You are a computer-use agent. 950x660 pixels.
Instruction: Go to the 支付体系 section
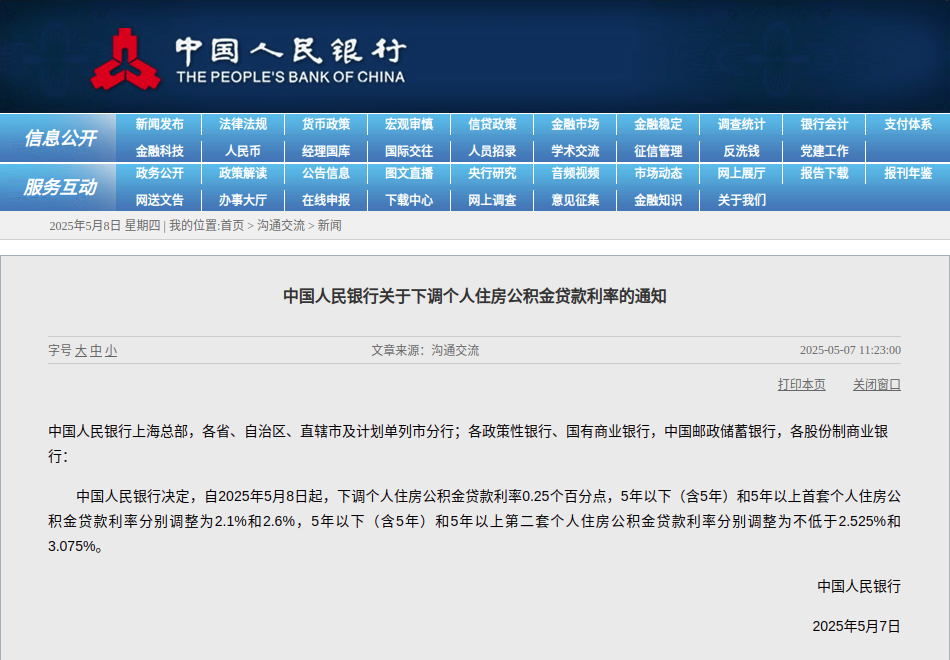907,124
